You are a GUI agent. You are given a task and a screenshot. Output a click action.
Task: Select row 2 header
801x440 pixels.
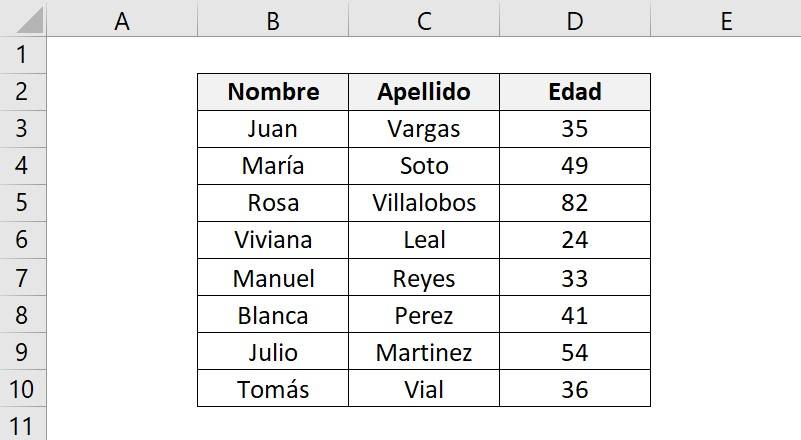(23, 92)
